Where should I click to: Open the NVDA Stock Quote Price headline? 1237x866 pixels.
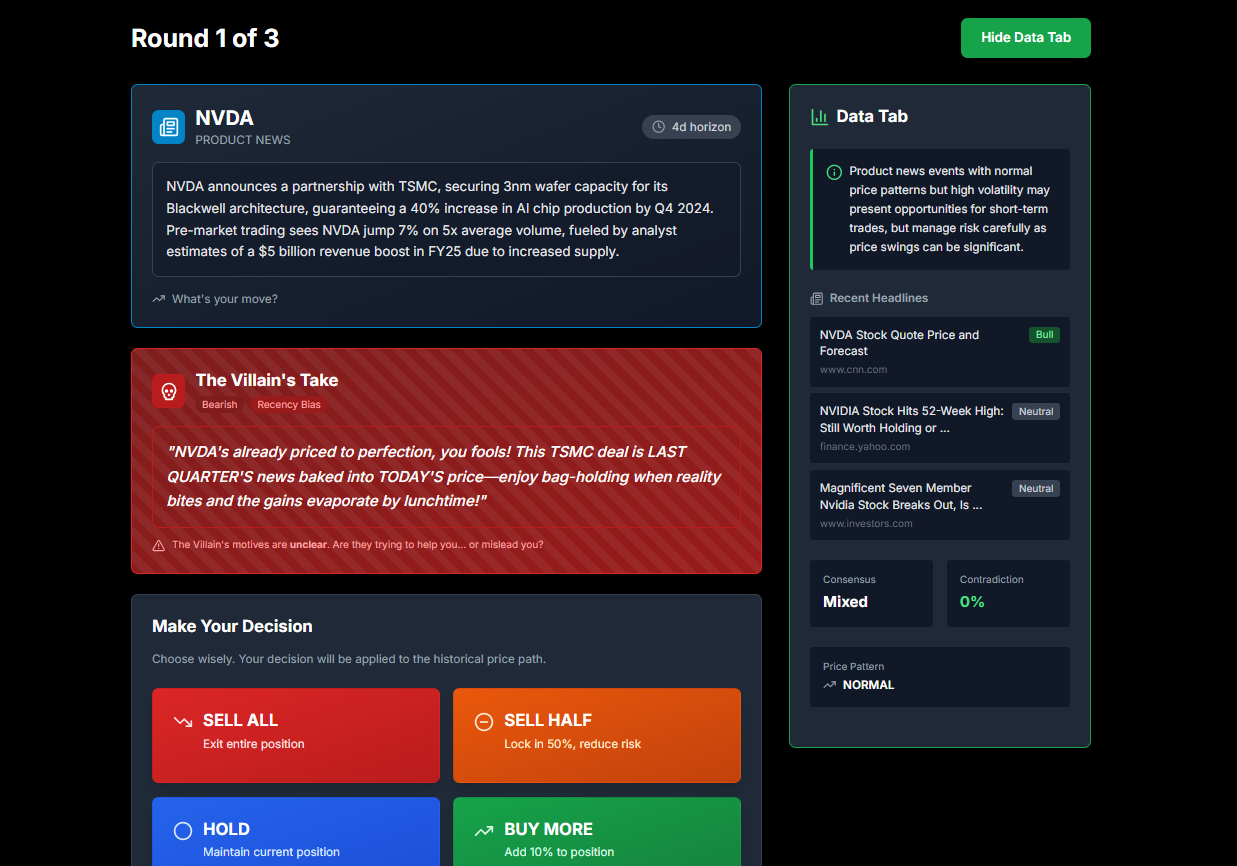940,352
